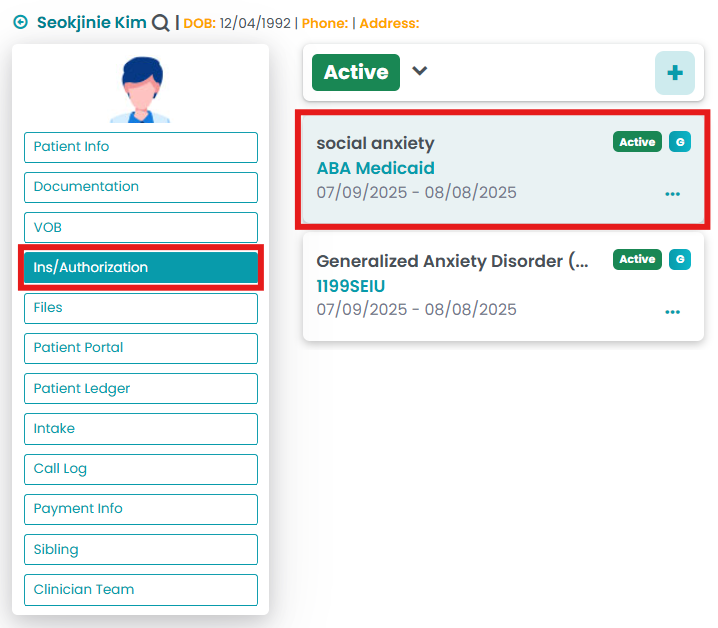Screen dimensions: 718x628
Task: Select the Ins/Authorization menu item
Action: pyautogui.click(x=141, y=268)
